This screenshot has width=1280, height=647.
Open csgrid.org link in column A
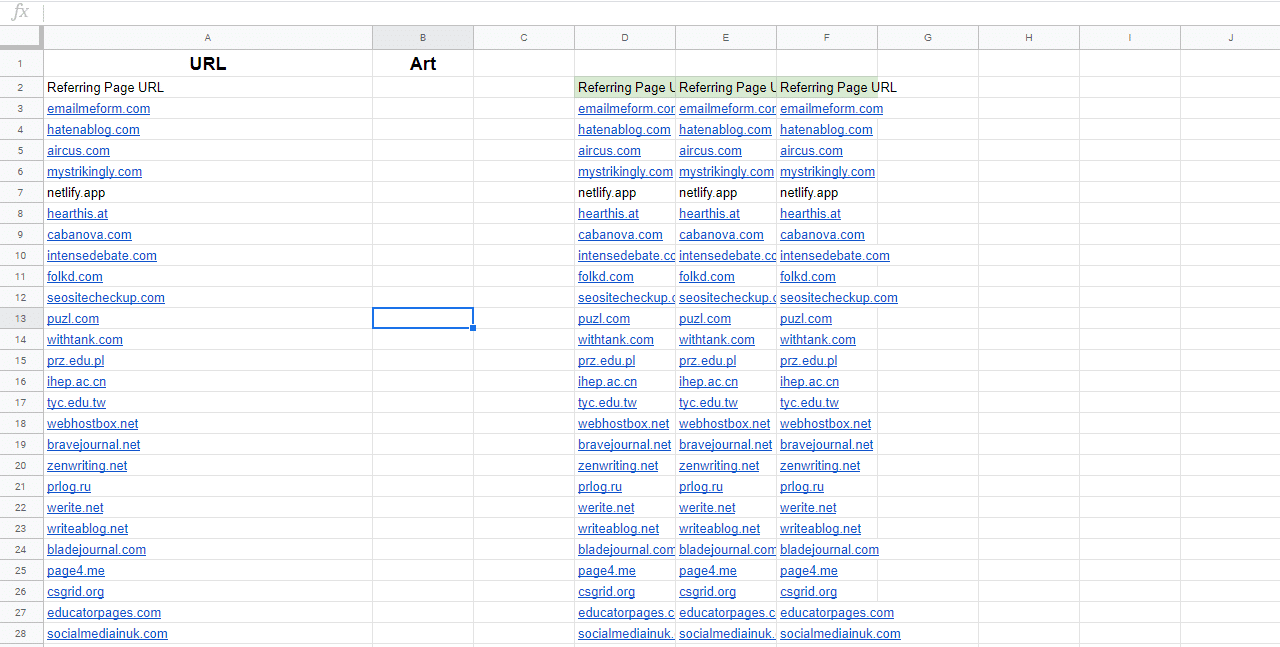[75, 591]
